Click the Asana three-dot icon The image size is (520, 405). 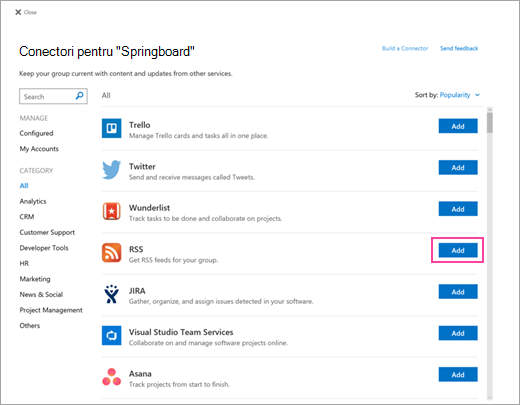tap(111, 377)
